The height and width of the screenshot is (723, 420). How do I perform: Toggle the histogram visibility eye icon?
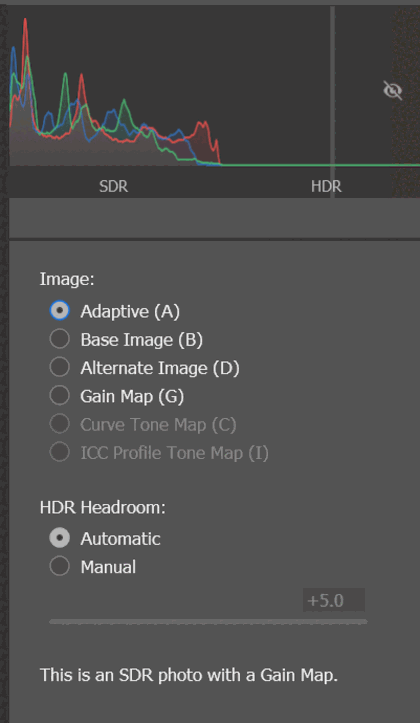point(393,90)
